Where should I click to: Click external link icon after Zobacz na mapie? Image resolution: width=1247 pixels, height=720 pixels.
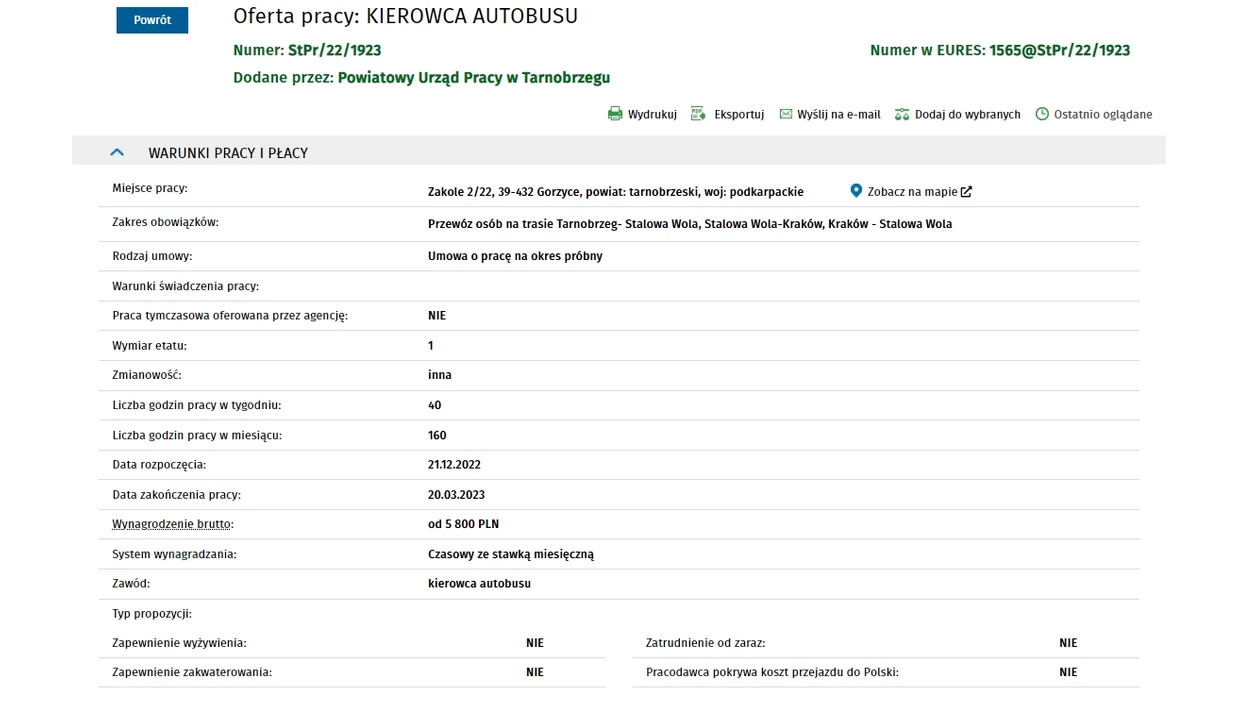coord(966,192)
